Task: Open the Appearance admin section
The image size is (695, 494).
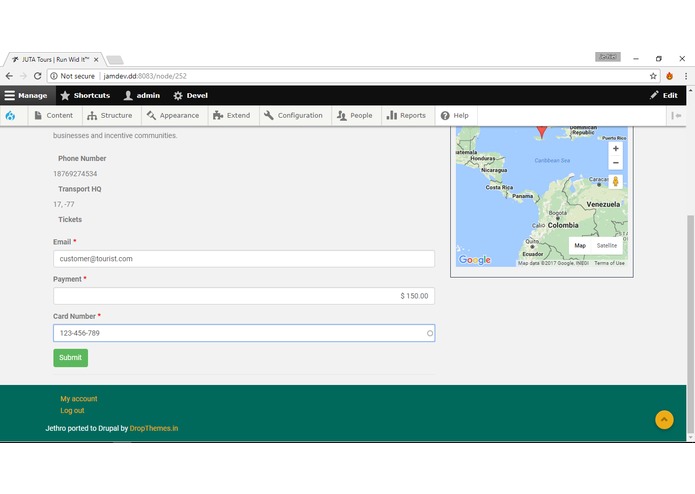Action: (173, 116)
